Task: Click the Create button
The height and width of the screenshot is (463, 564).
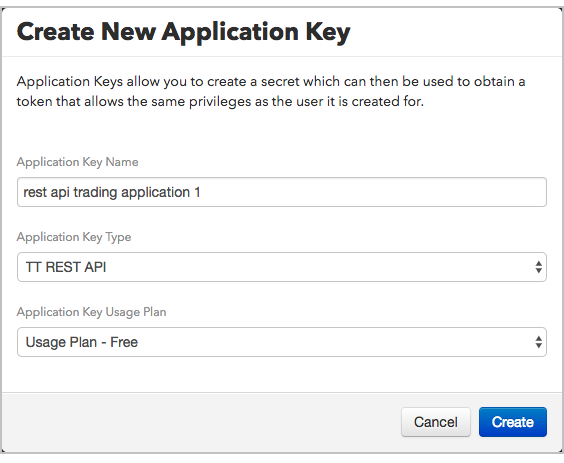Action: tap(513, 422)
